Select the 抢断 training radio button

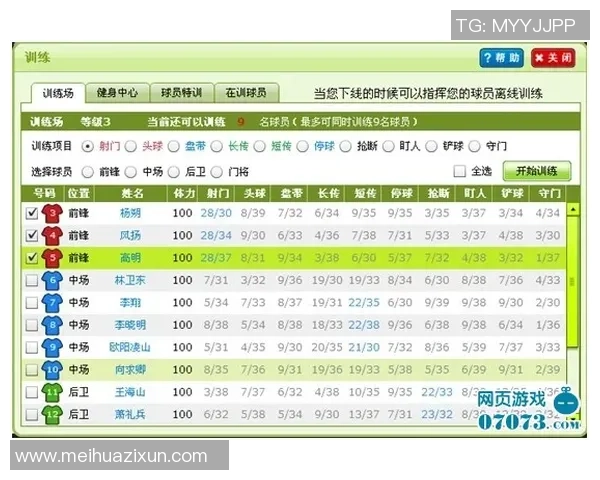click(346, 147)
